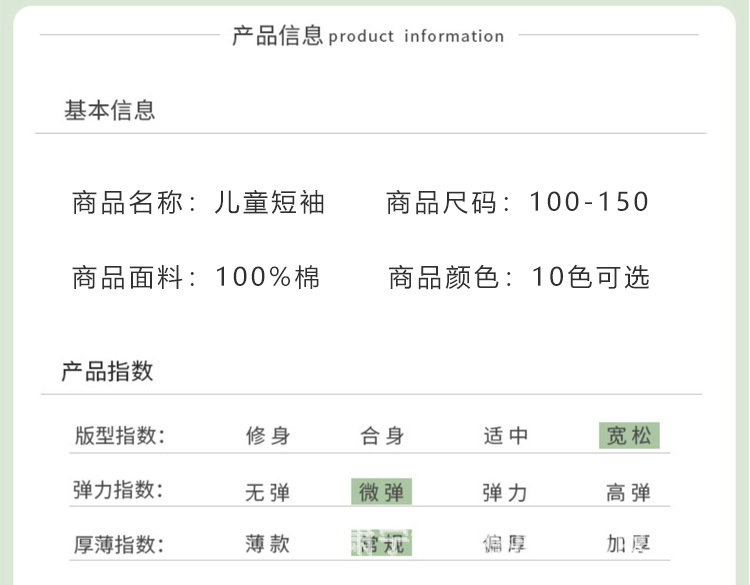Click the highlighted 微弹 option
Image resolution: width=750 pixels, height=585 pixels.
coord(382,492)
